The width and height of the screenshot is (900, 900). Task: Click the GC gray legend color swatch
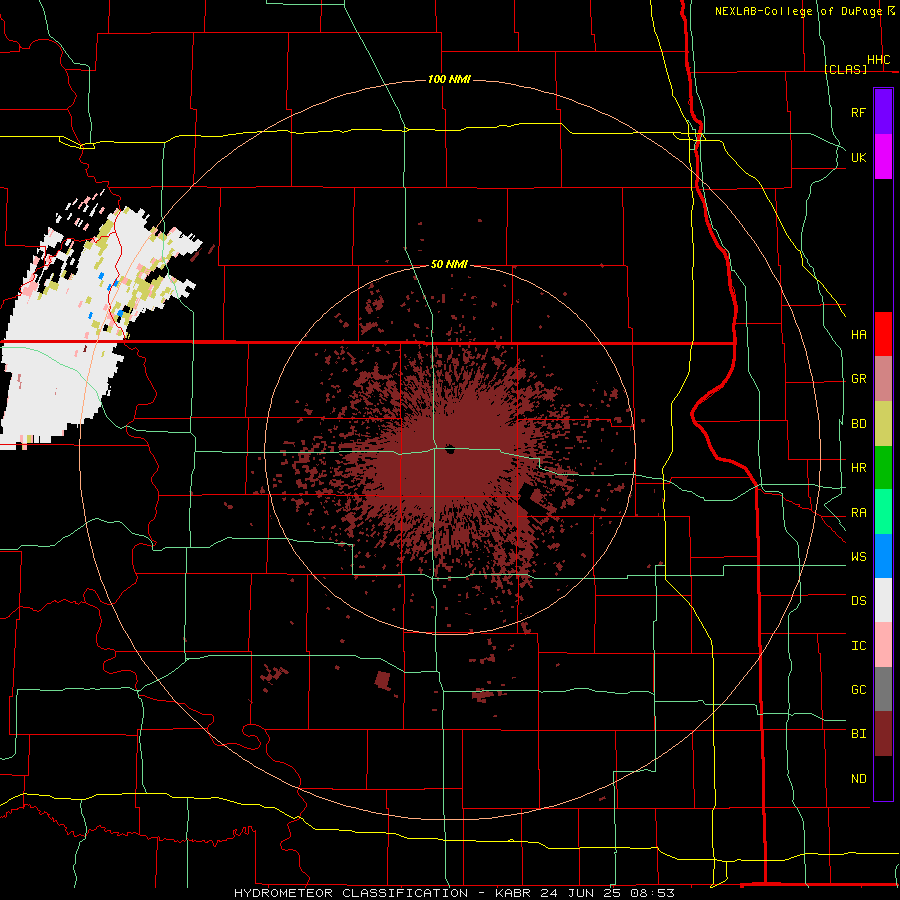click(883, 689)
